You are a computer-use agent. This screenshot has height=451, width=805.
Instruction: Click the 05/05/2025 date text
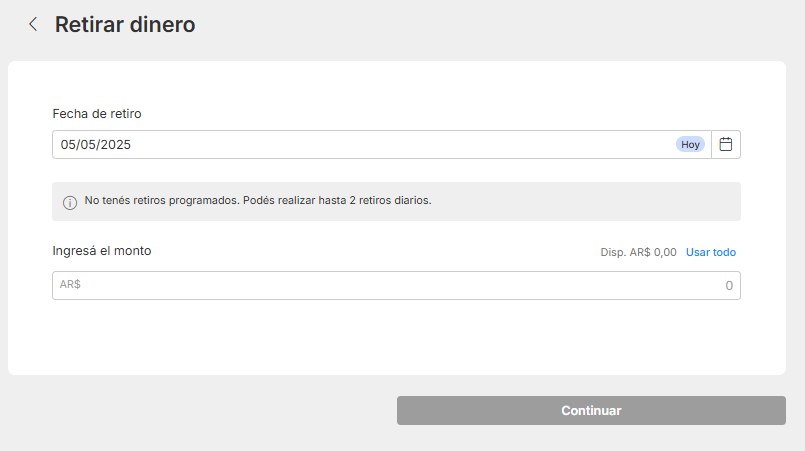(x=96, y=144)
